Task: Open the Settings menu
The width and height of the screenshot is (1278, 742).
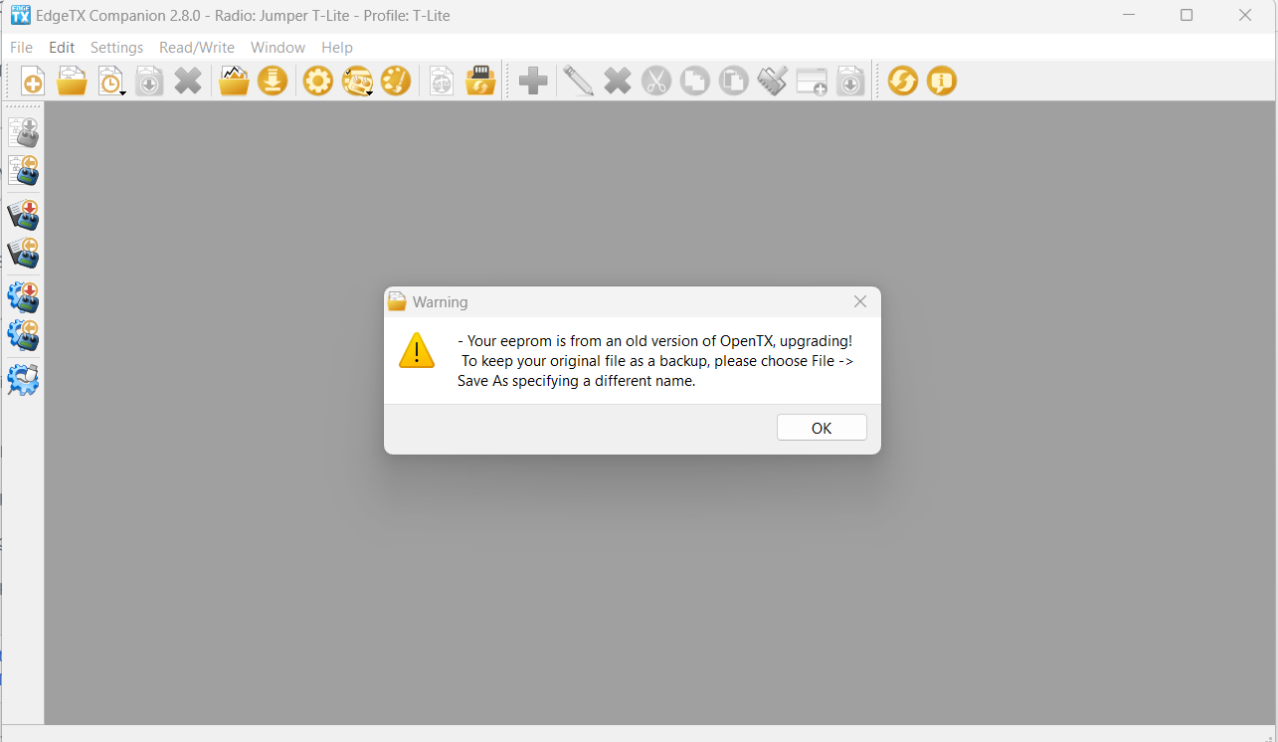Action: click(x=117, y=47)
